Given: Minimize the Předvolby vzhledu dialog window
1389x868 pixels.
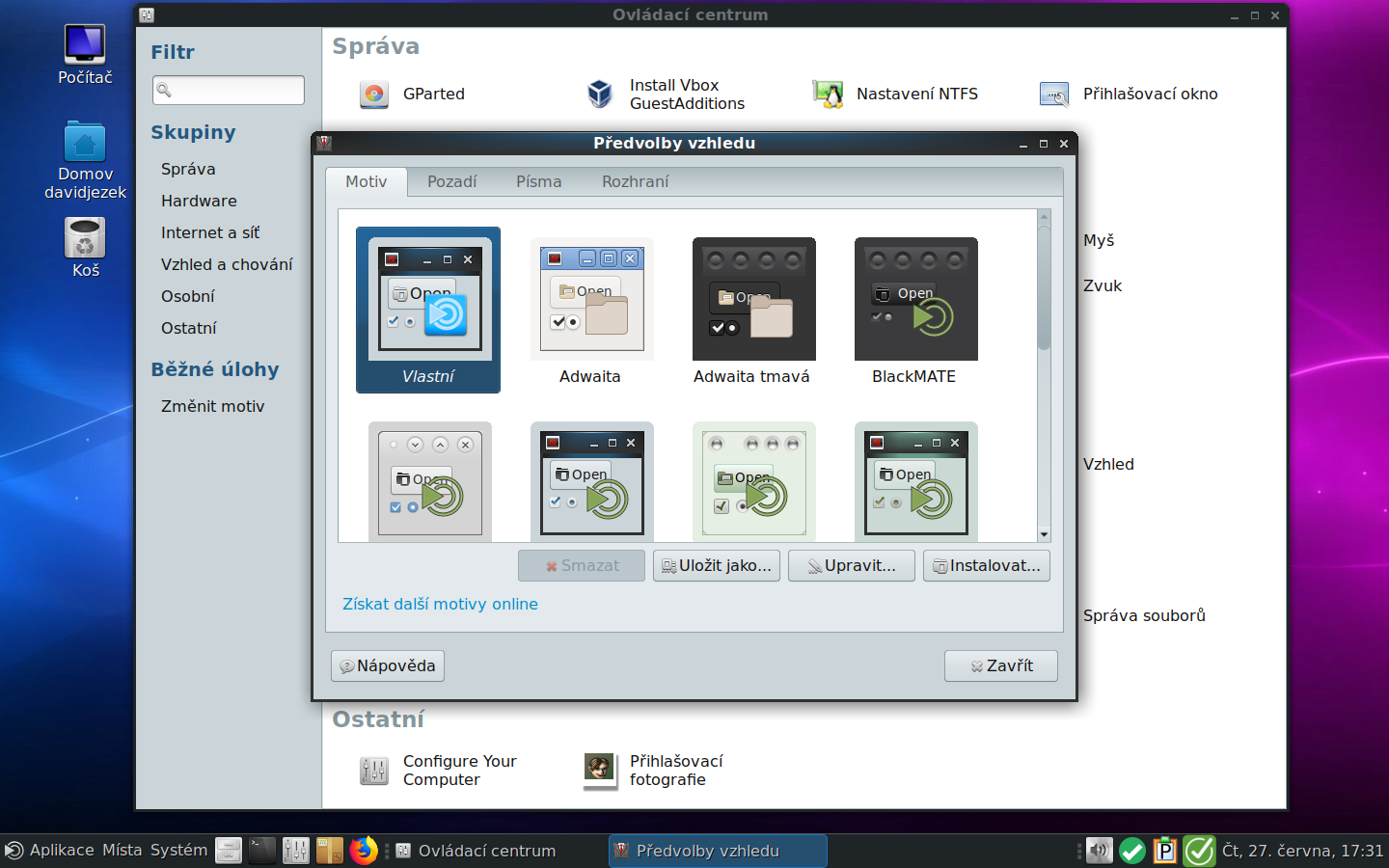Looking at the screenshot, I should coord(1023,144).
